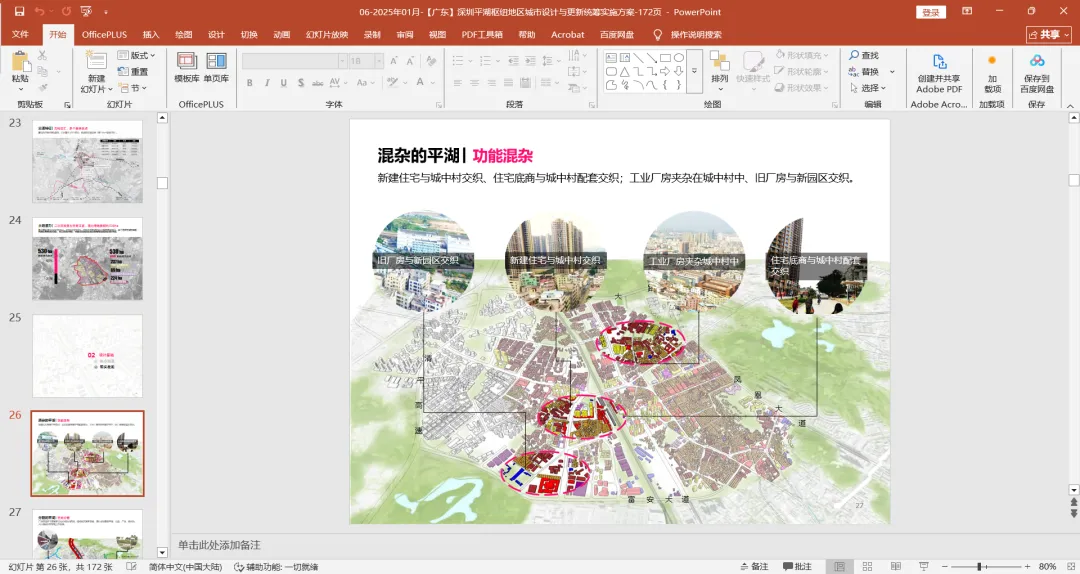Click the Sign in (登录) button
The height and width of the screenshot is (574, 1080).
[x=930, y=12]
